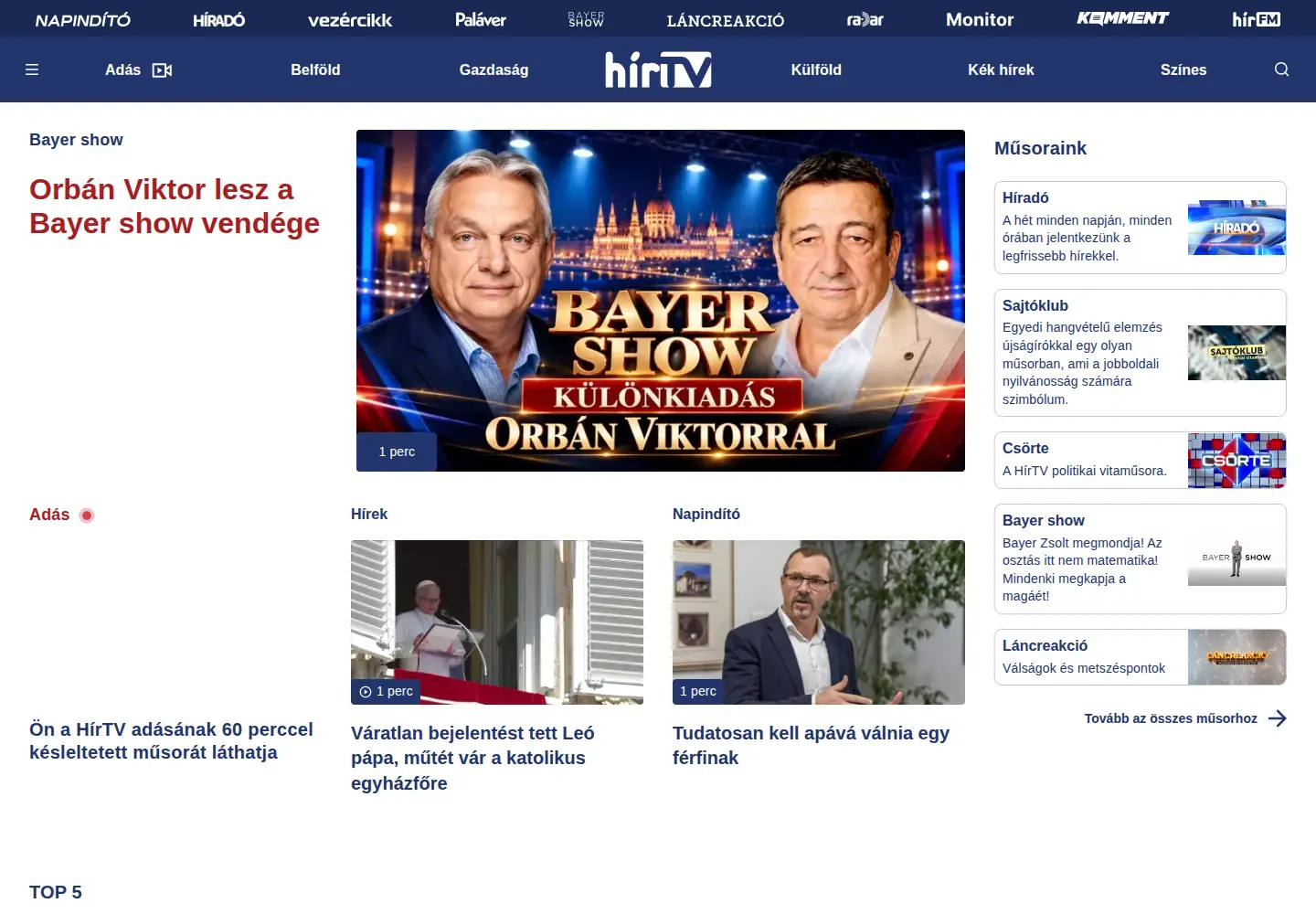Viewport: 1316px width, 914px height.
Task: Open Láncreakció in the top bar
Action: (726, 20)
